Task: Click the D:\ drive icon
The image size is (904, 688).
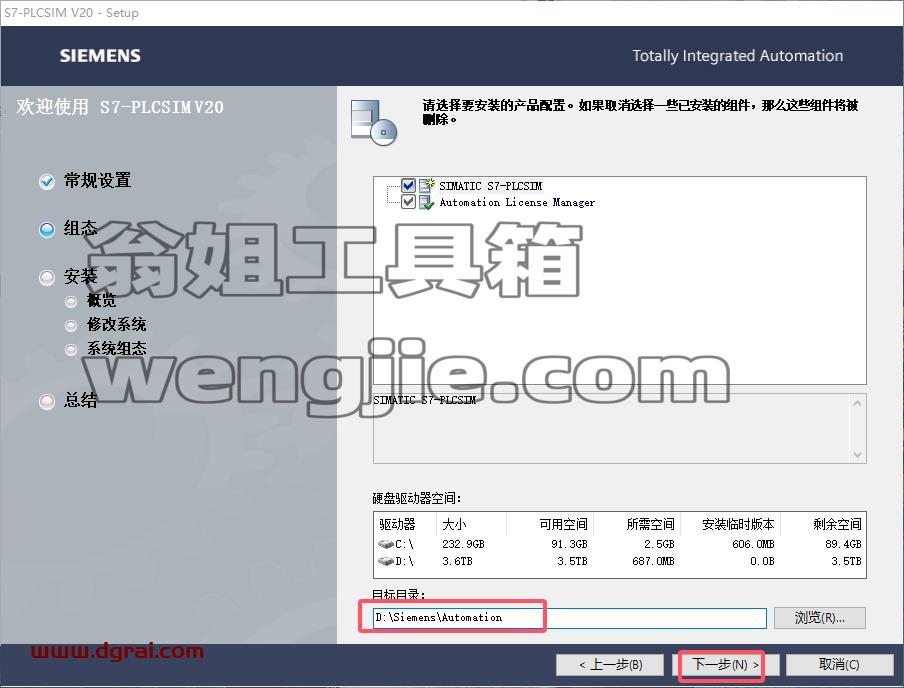Action: 386,561
